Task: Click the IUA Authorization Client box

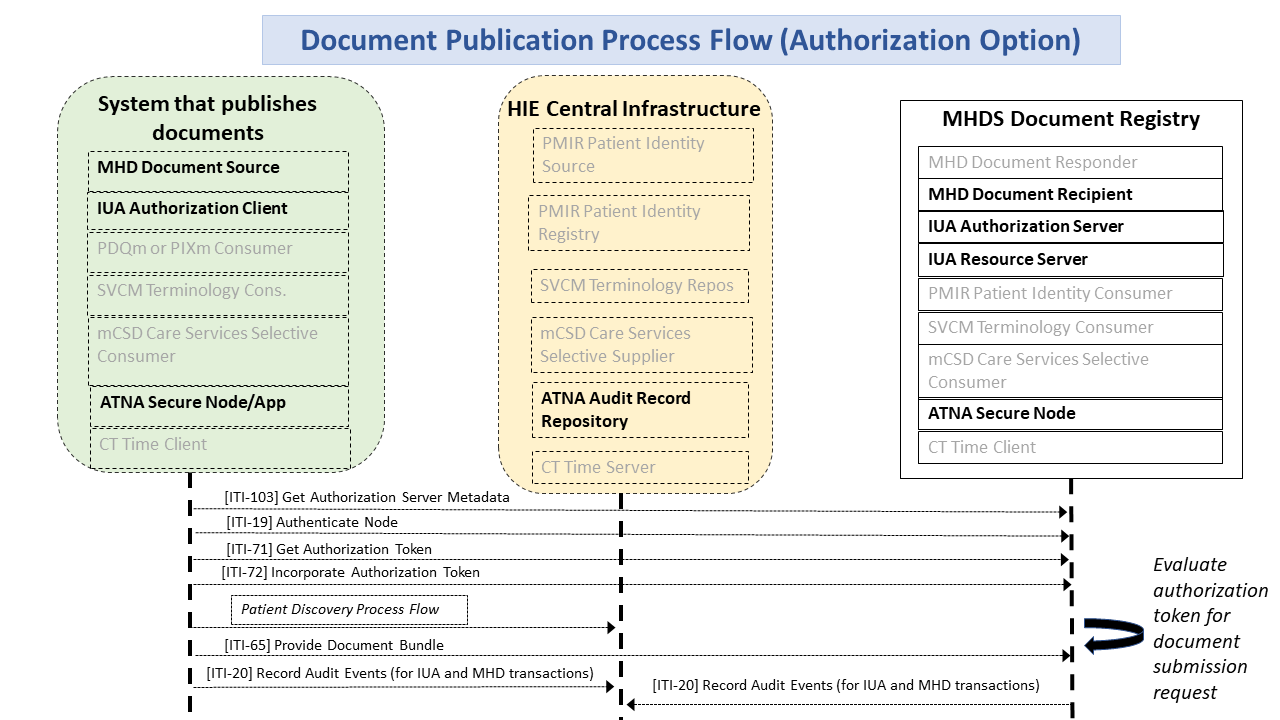Action: coord(218,209)
